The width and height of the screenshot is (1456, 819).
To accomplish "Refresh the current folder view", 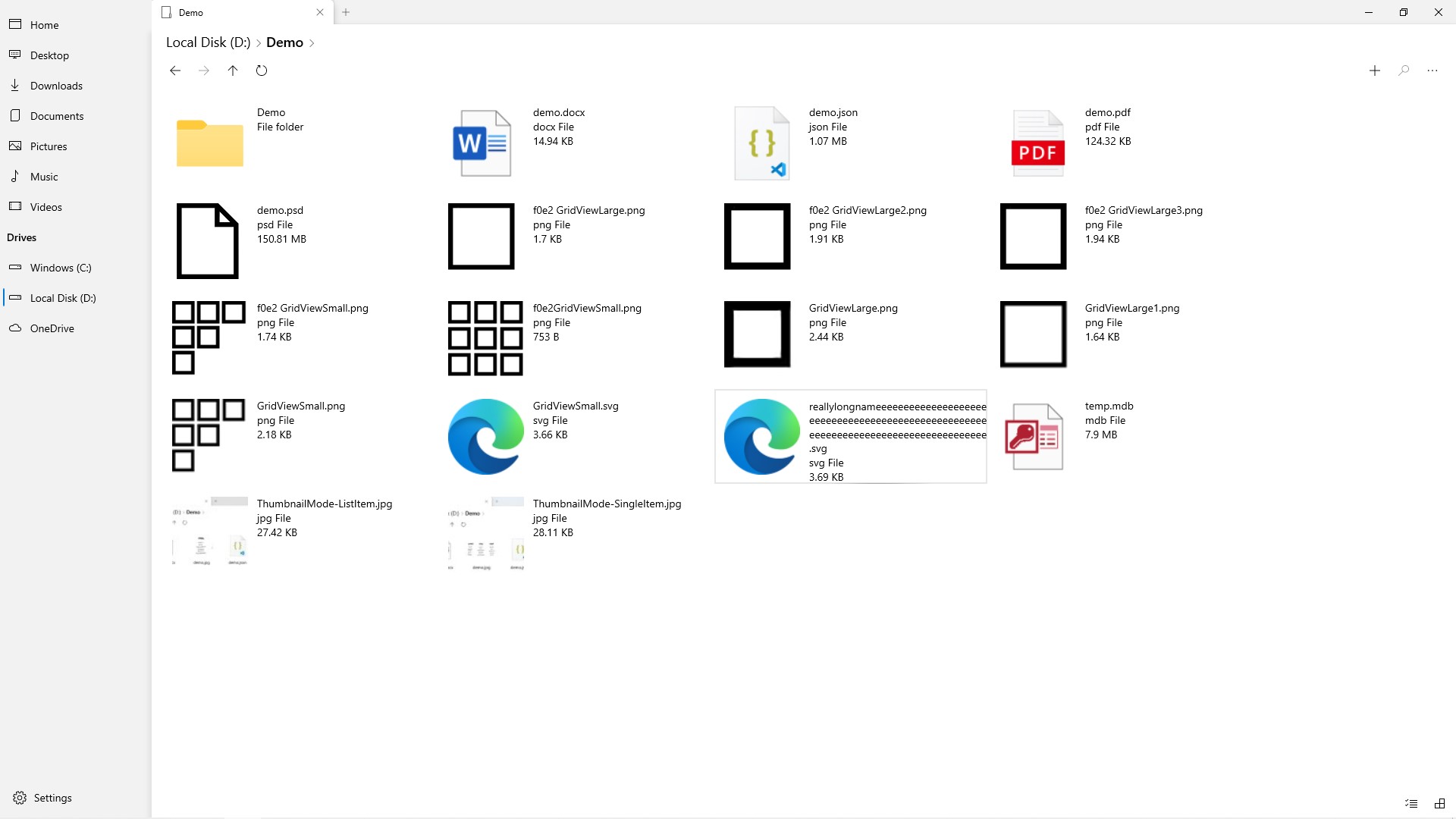I will click(x=262, y=71).
